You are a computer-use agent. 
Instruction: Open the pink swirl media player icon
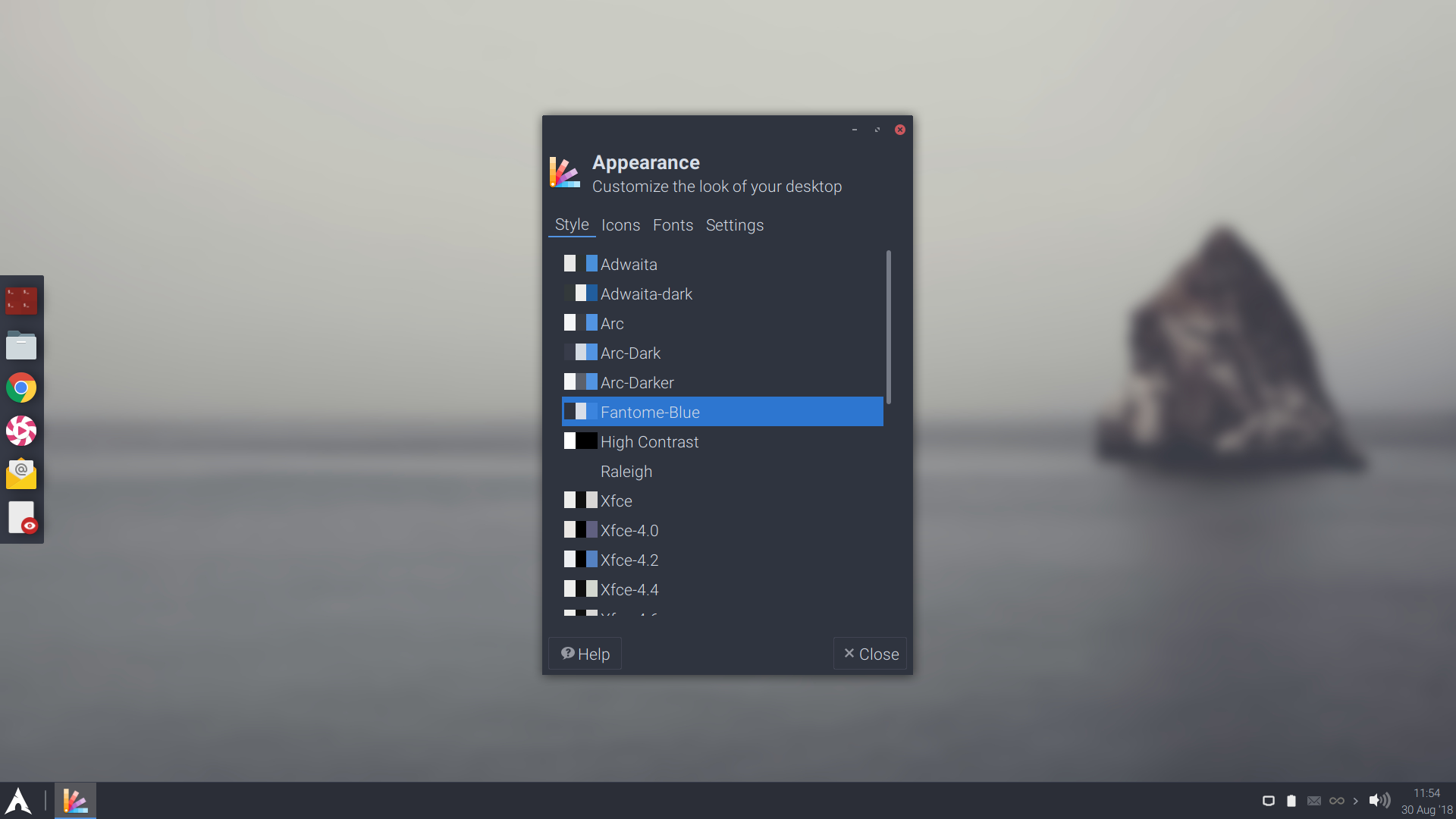21,431
